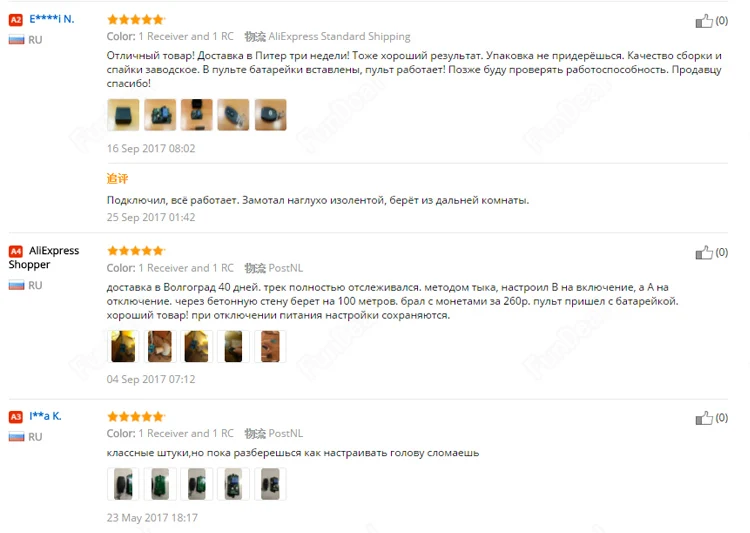
Task: Like the review by E****i N.
Action: click(x=704, y=21)
